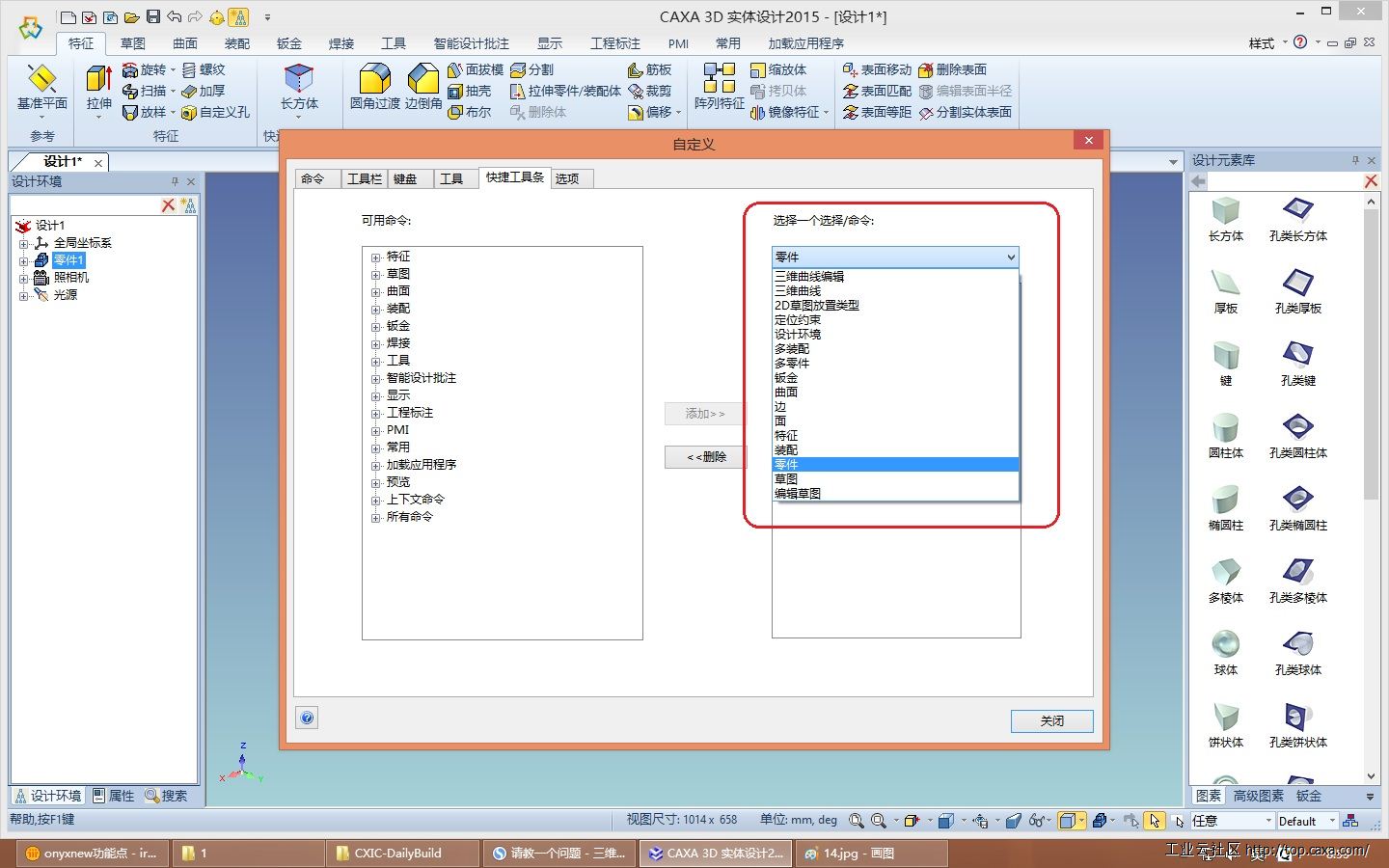Click the 面拔模 draft tool
1389x868 pixels.
476,69
